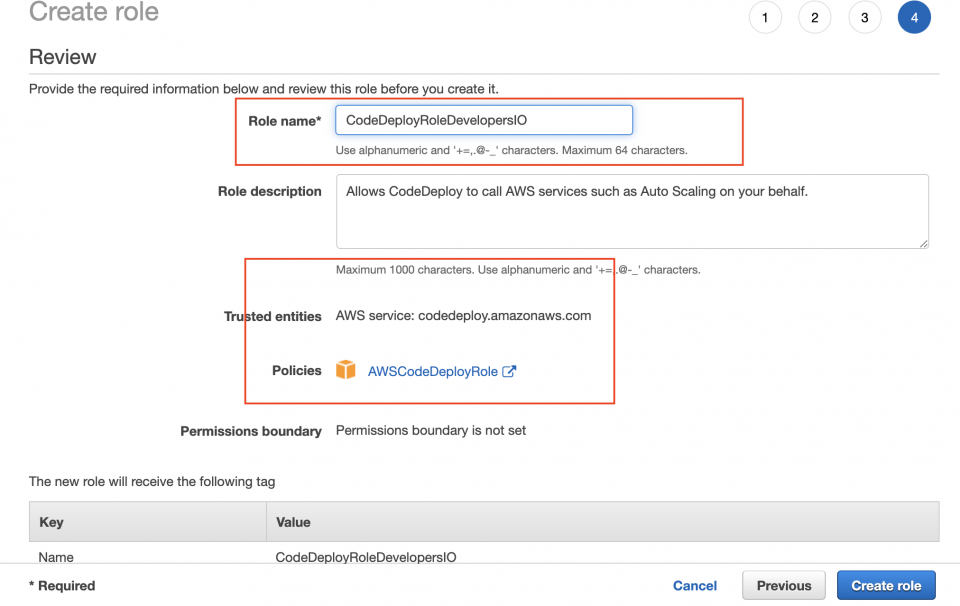
Task: Navigate to step 2 via the numbered circle
Action: click(x=815, y=17)
